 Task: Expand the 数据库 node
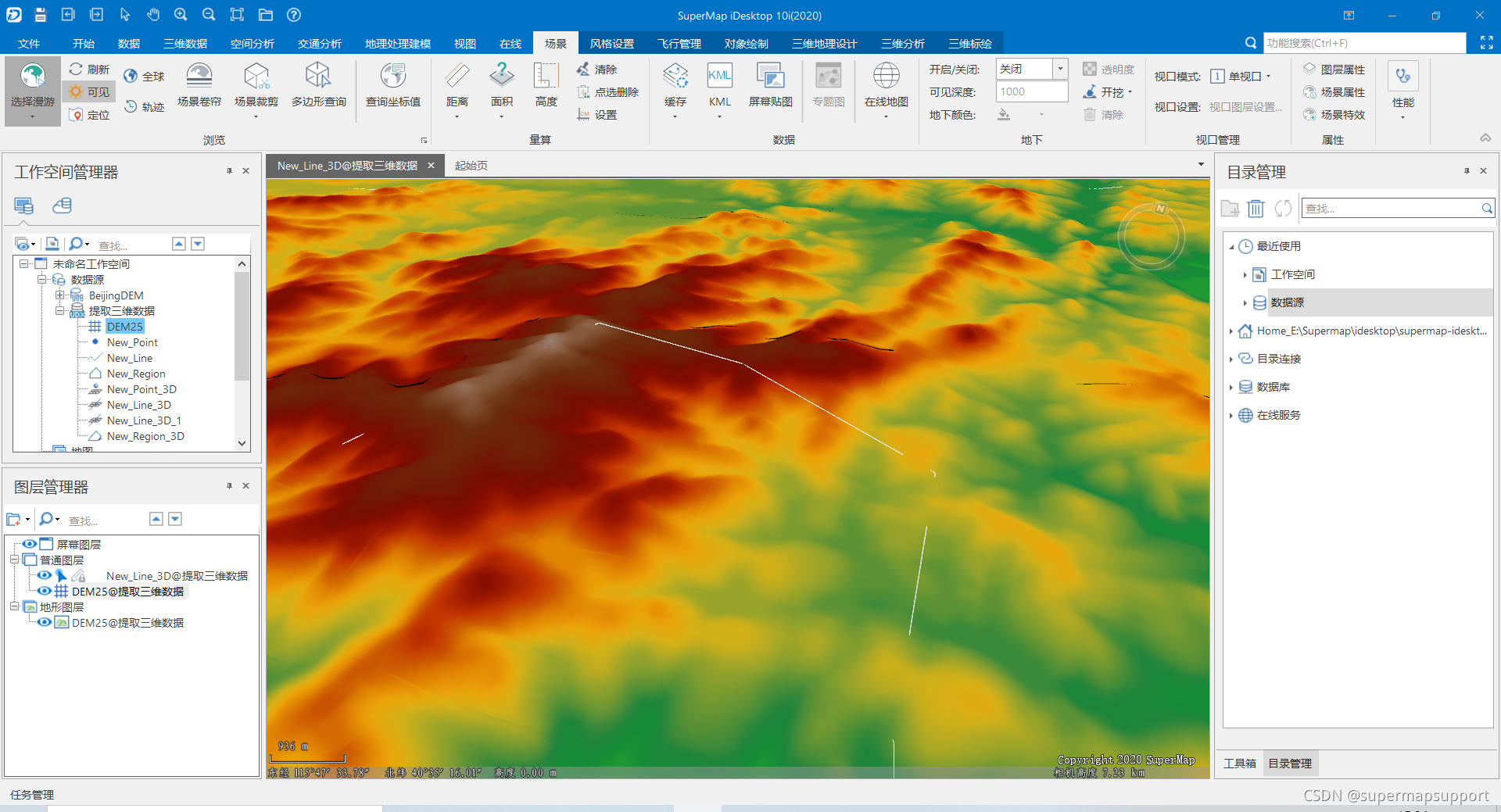click(1231, 388)
